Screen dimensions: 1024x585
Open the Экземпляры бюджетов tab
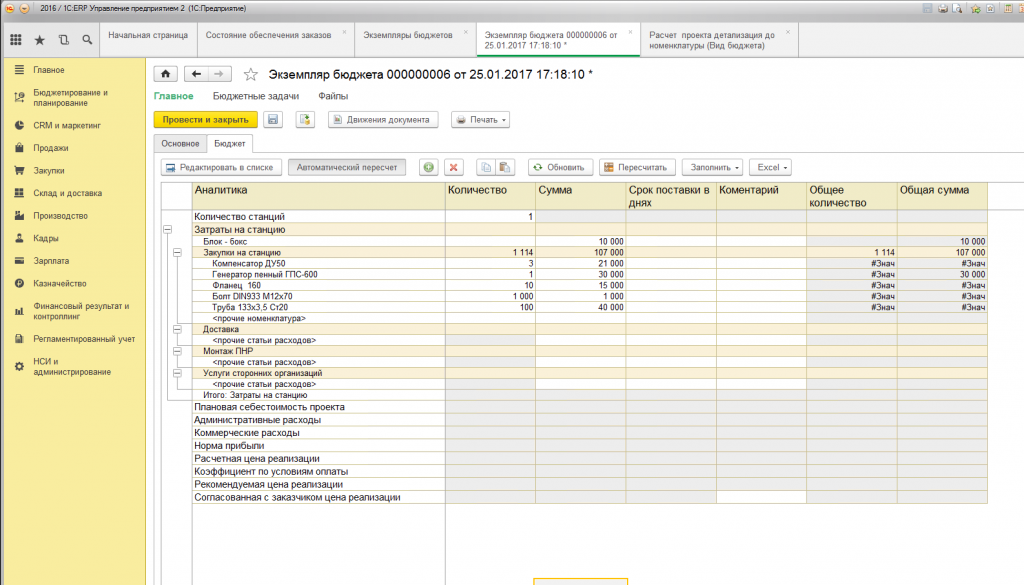point(407,34)
